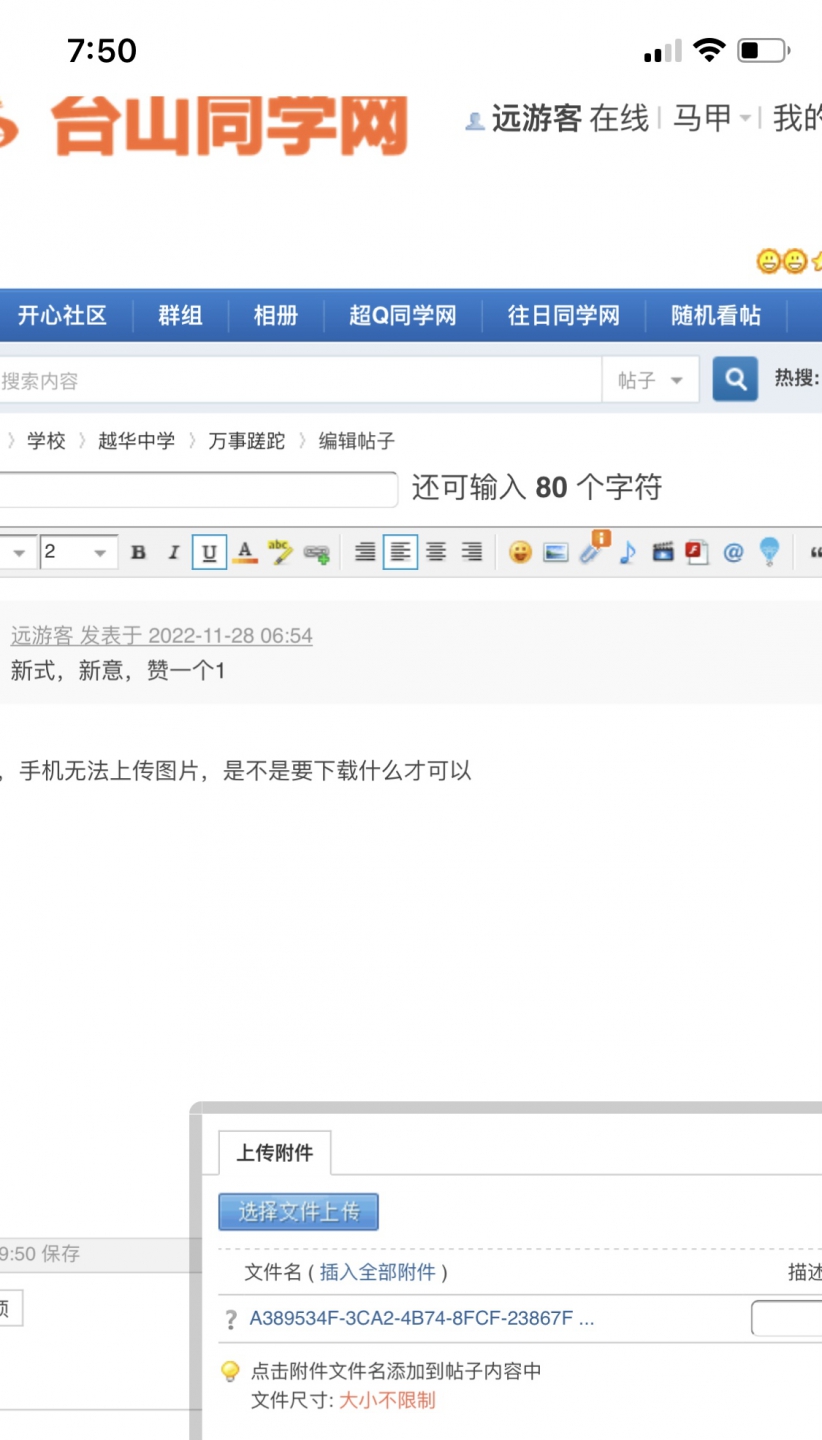Select the 上传附件 tab

[274, 1153]
